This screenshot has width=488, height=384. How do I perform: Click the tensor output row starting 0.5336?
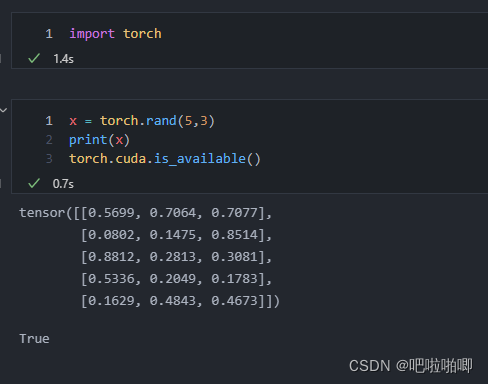click(x=177, y=279)
